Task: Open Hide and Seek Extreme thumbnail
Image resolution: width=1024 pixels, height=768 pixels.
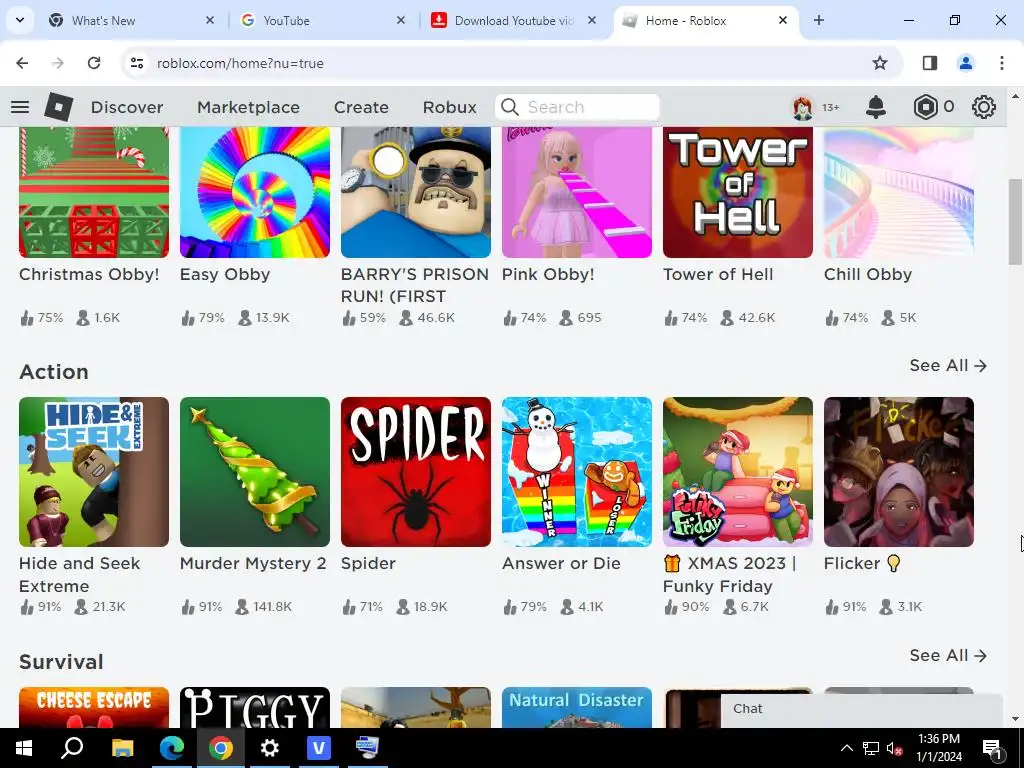Action: [94, 472]
